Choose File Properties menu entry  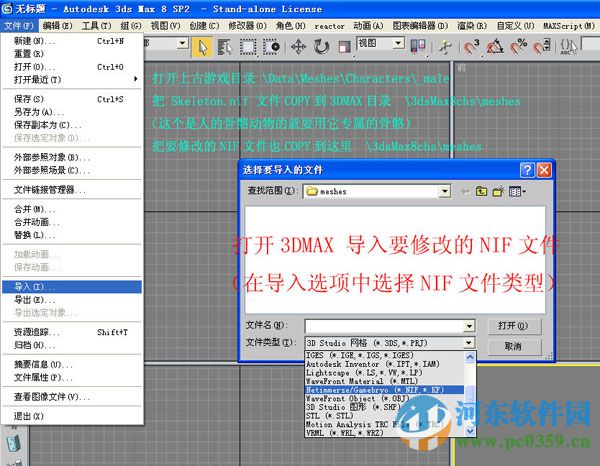tap(72, 378)
